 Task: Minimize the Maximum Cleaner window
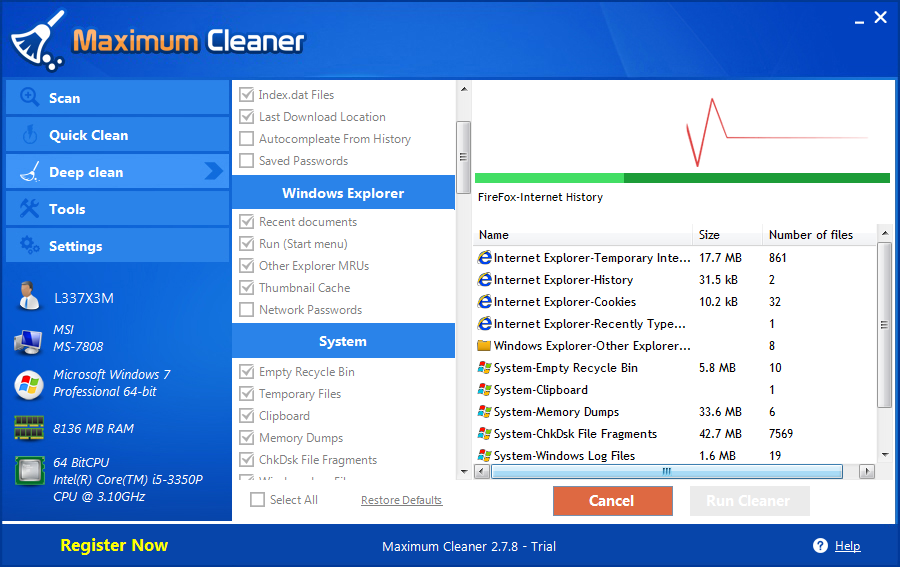pos(859,21)
